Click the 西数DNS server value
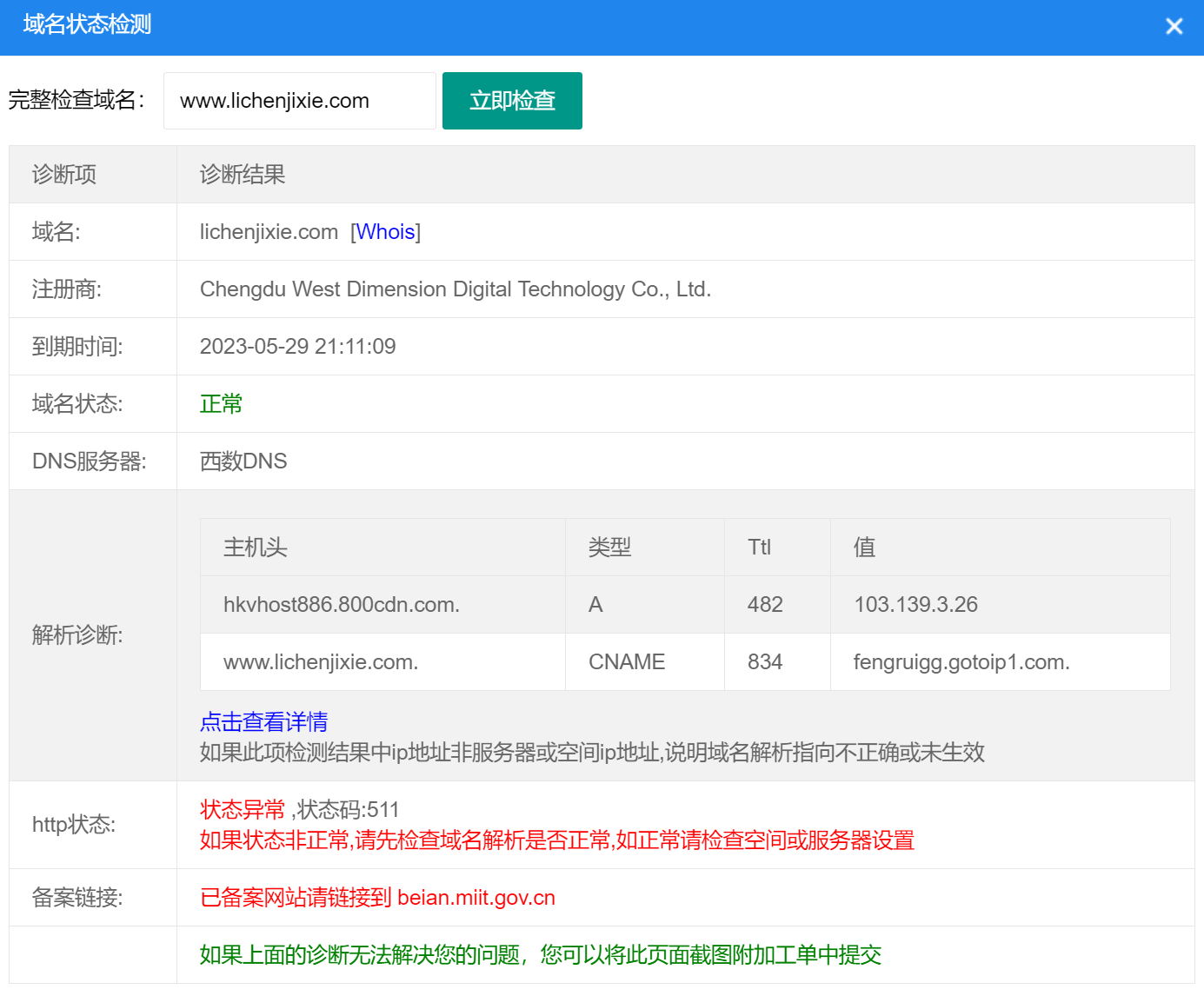 243,461
